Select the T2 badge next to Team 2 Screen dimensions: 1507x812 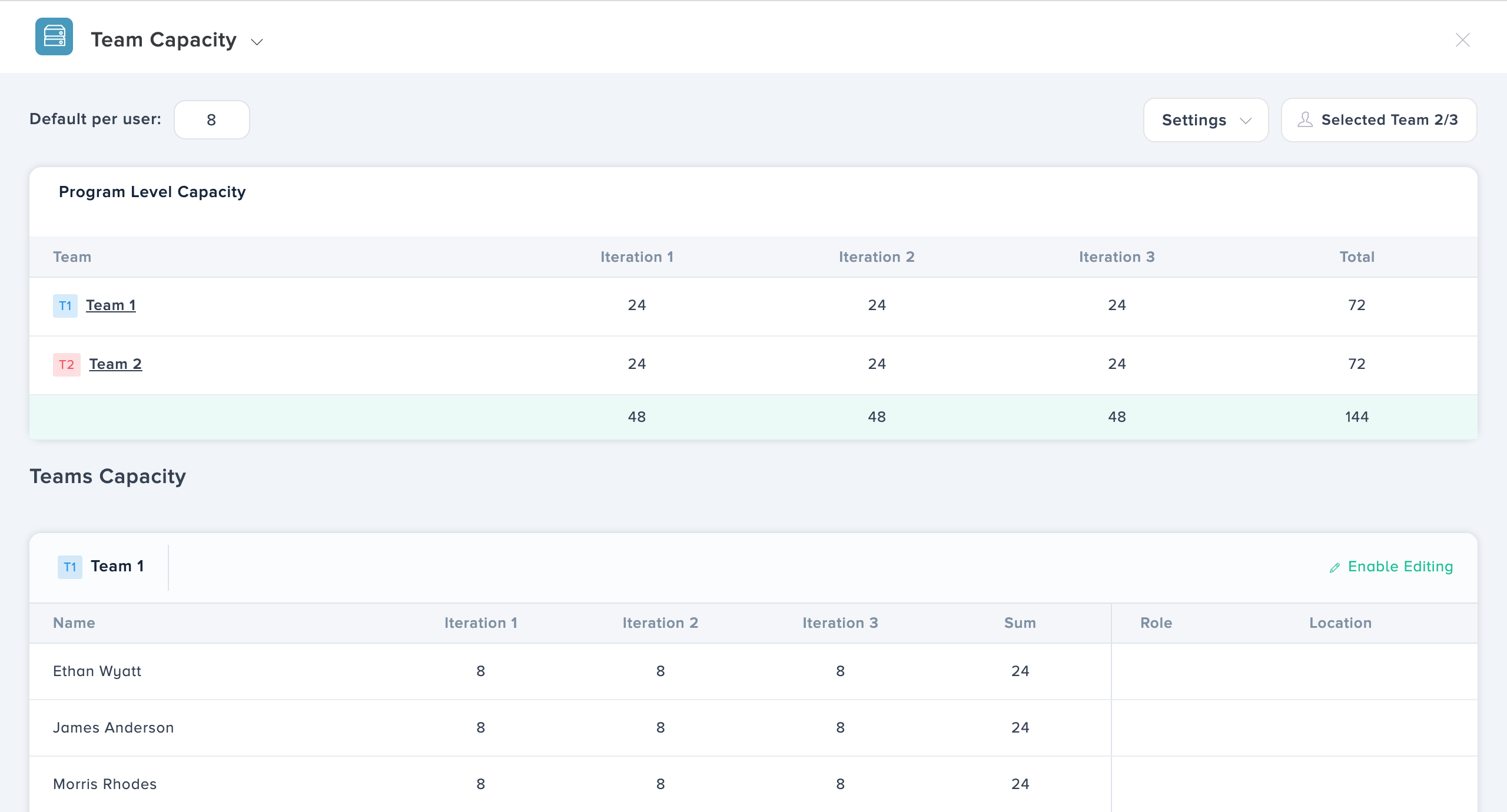66,364
